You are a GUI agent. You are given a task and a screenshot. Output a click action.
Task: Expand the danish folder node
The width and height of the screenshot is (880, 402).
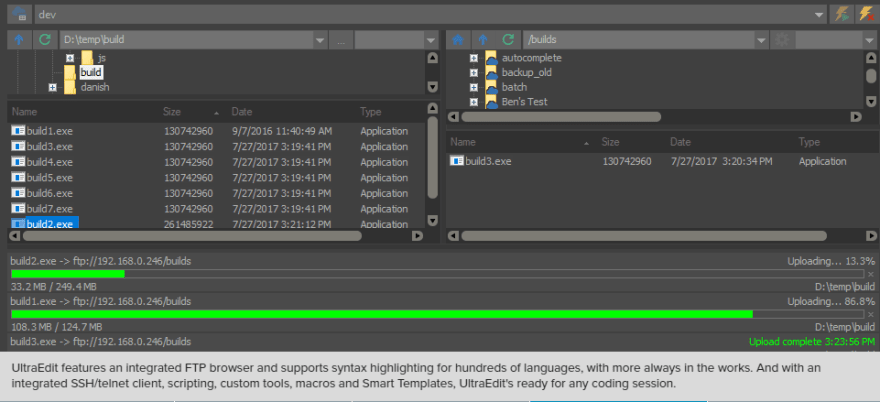53,87
